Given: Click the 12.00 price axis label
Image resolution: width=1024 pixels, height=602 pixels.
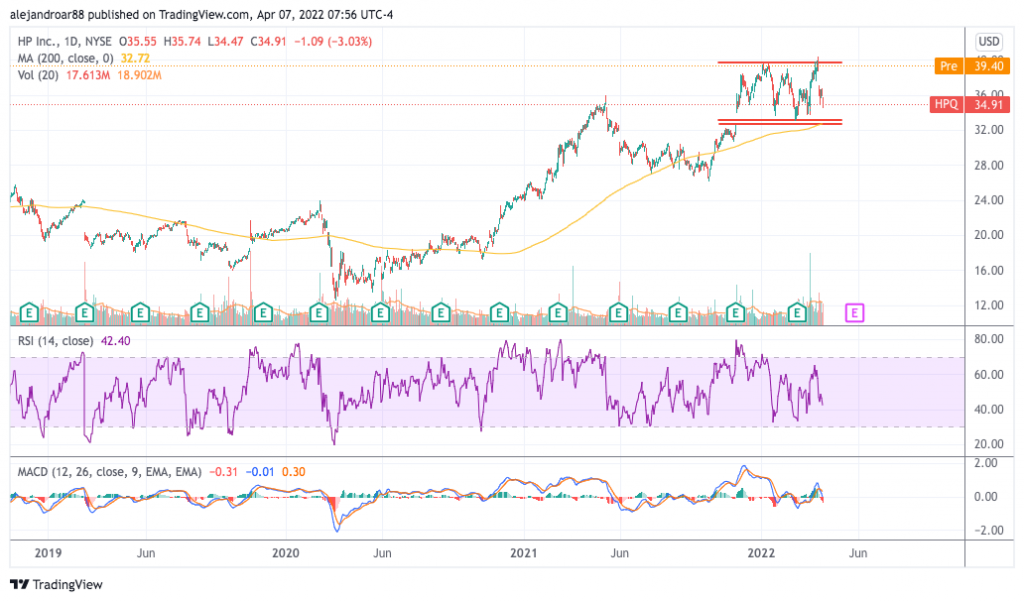Looking at the screenshot, I should [x=989, y=305].
